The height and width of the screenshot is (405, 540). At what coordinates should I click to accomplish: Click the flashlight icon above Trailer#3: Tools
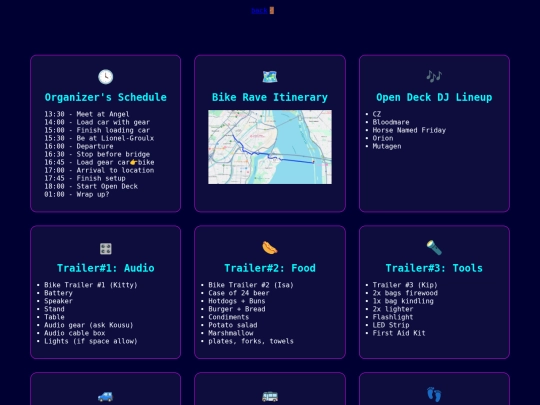tap(434, 248)
